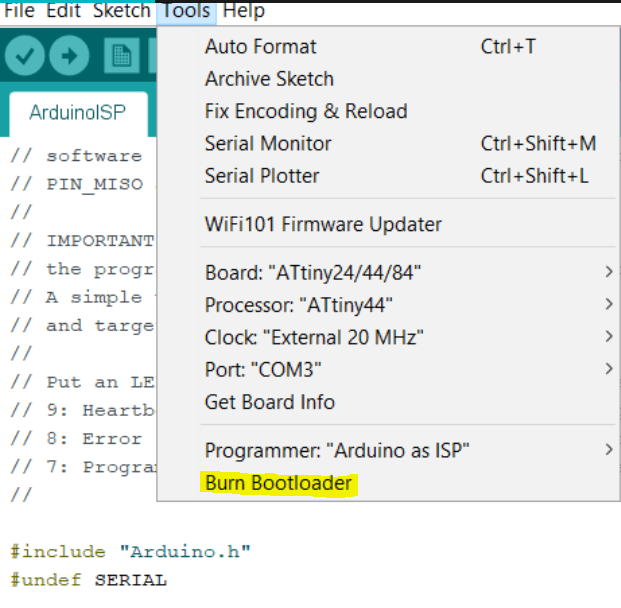Switch to the ArduinoISP tab
Screen dimensions: 621x608
point(77,112)
